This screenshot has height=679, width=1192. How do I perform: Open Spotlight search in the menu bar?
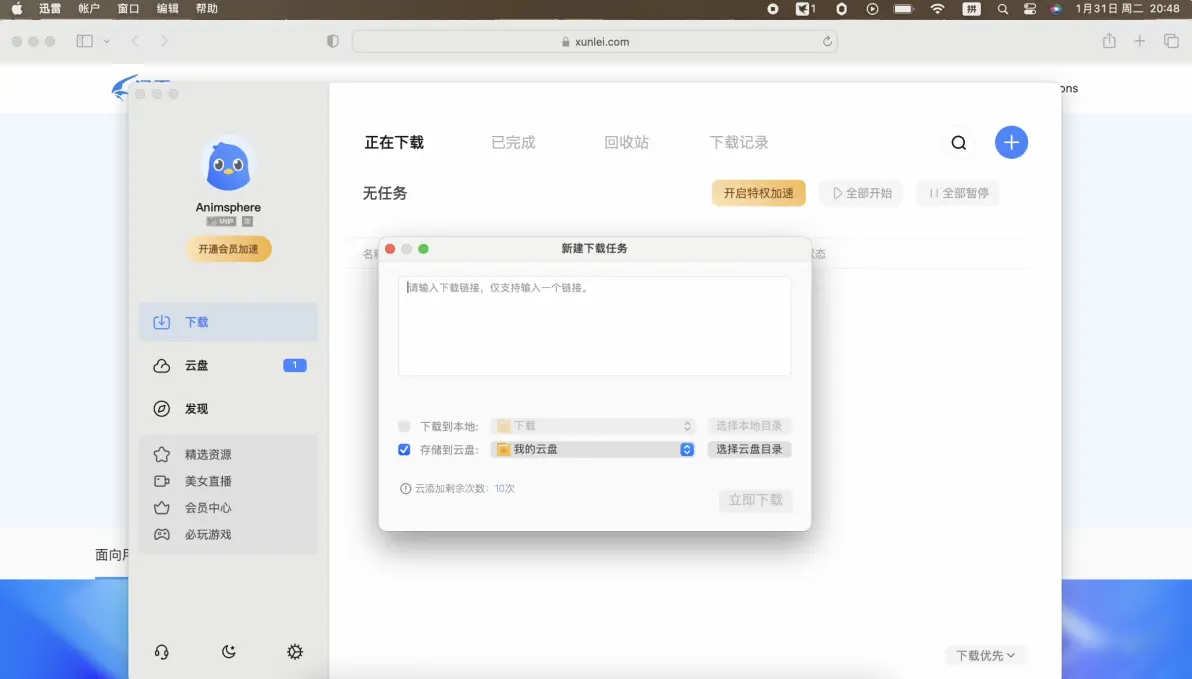(x=1003, y=9)
